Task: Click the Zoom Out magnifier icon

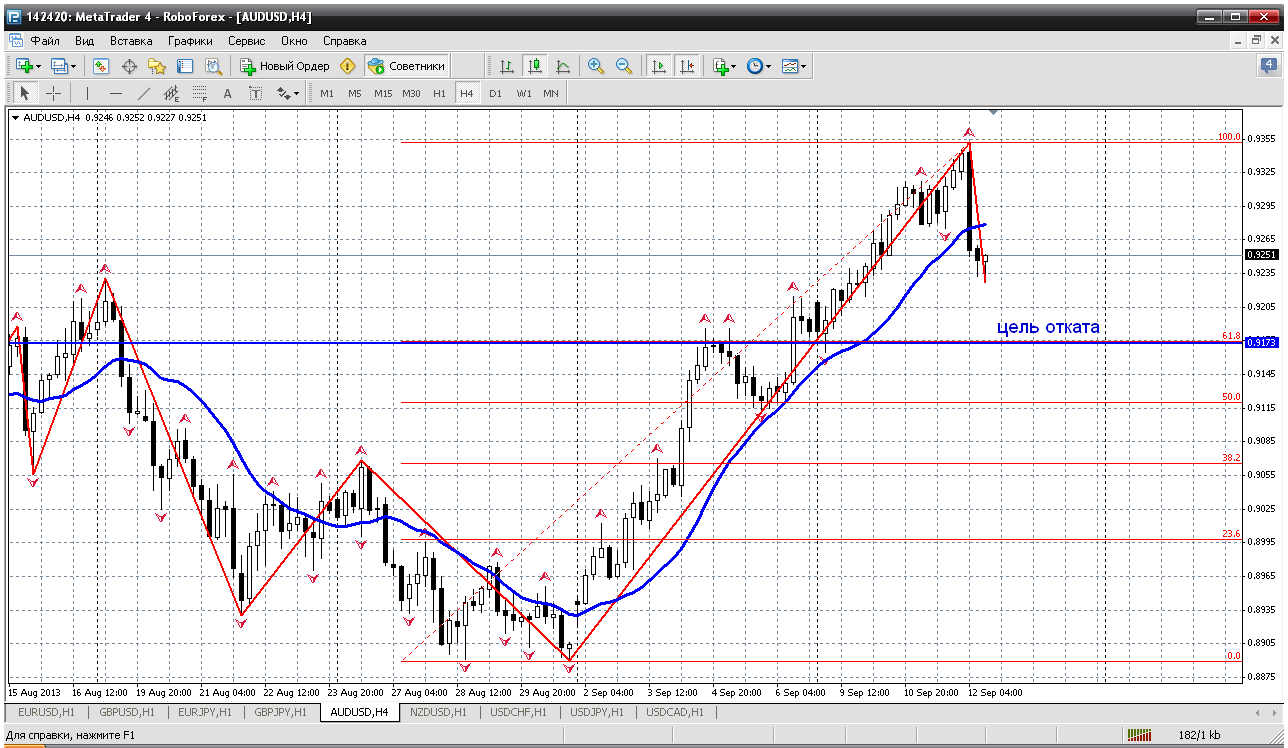Action: 624,66
